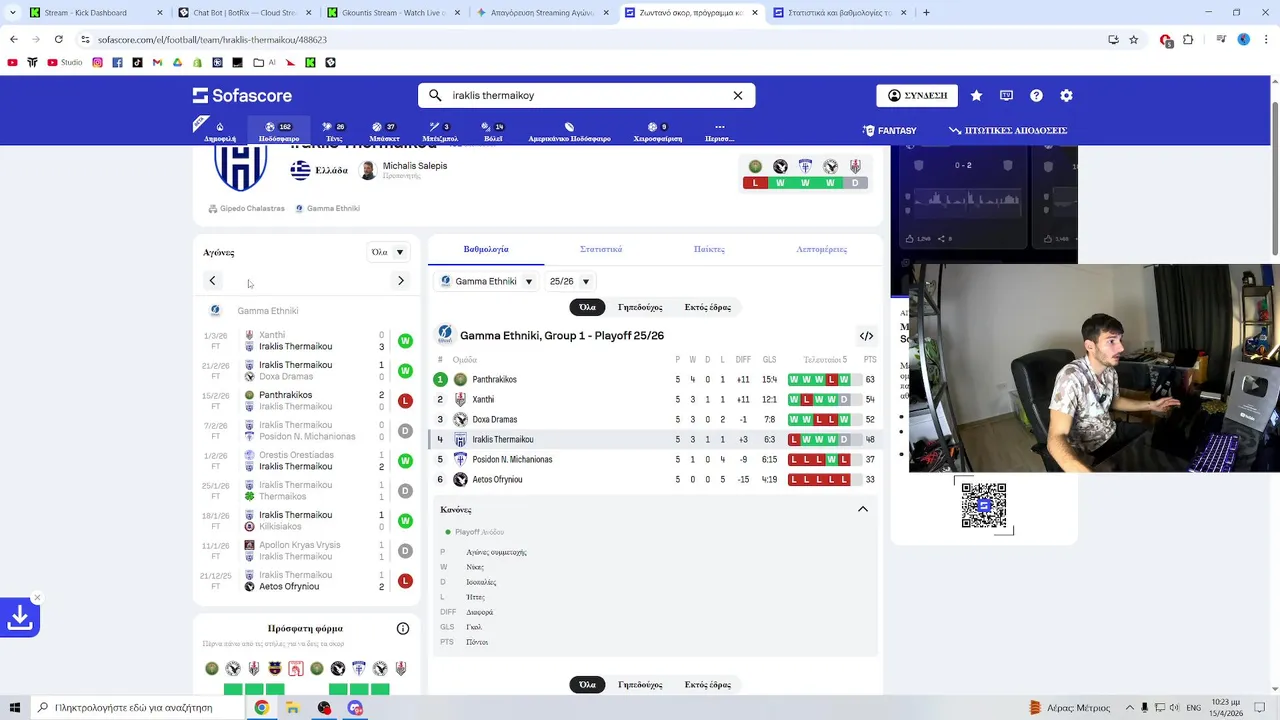This screenshot has width=1280, height=720.
Task: Select lower Εκτός έδρας filter at bottom
Action: pyautogui.click(x=708, y=685)
